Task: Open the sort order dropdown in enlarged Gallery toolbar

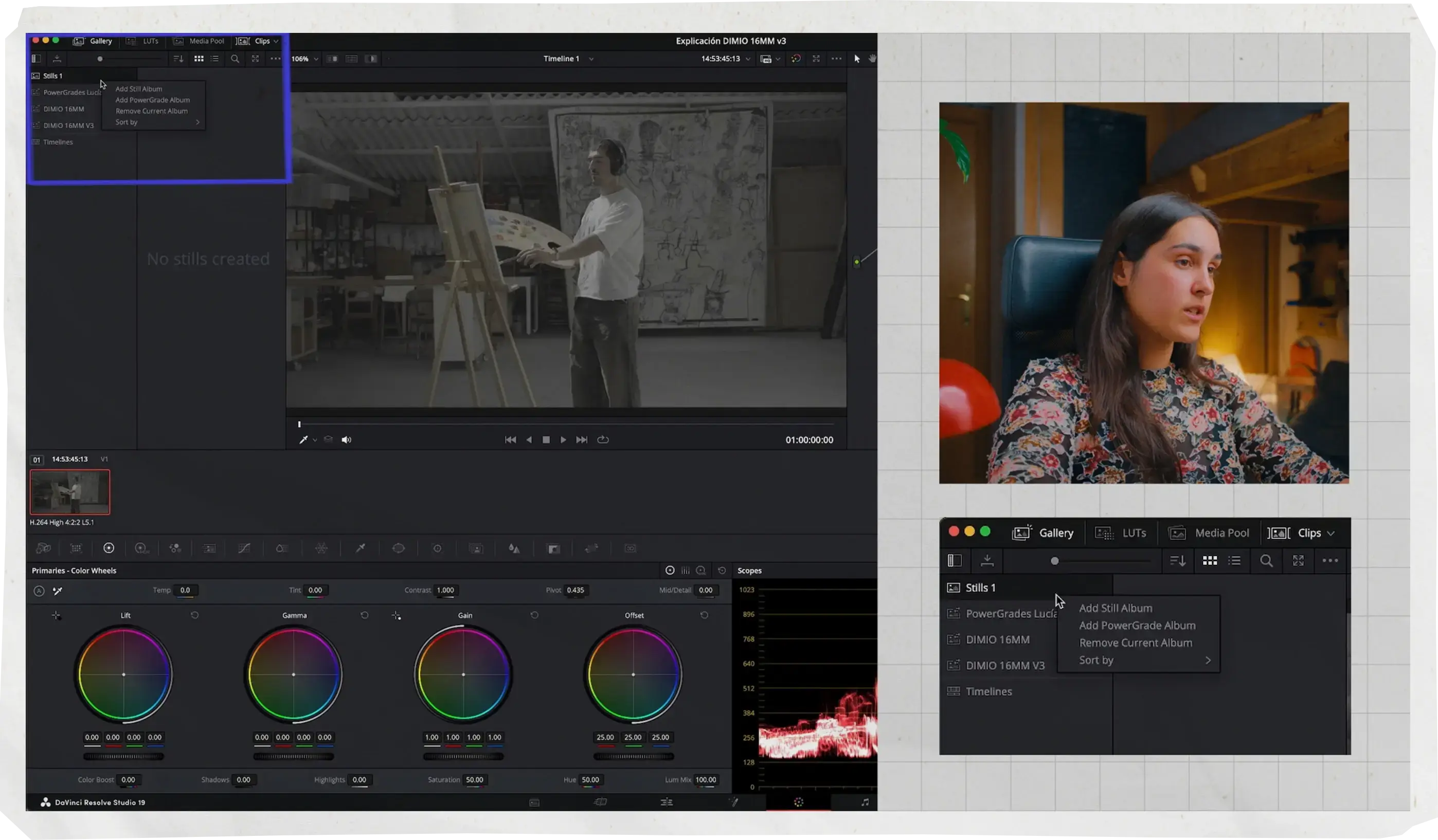Action: (1177, 561)
